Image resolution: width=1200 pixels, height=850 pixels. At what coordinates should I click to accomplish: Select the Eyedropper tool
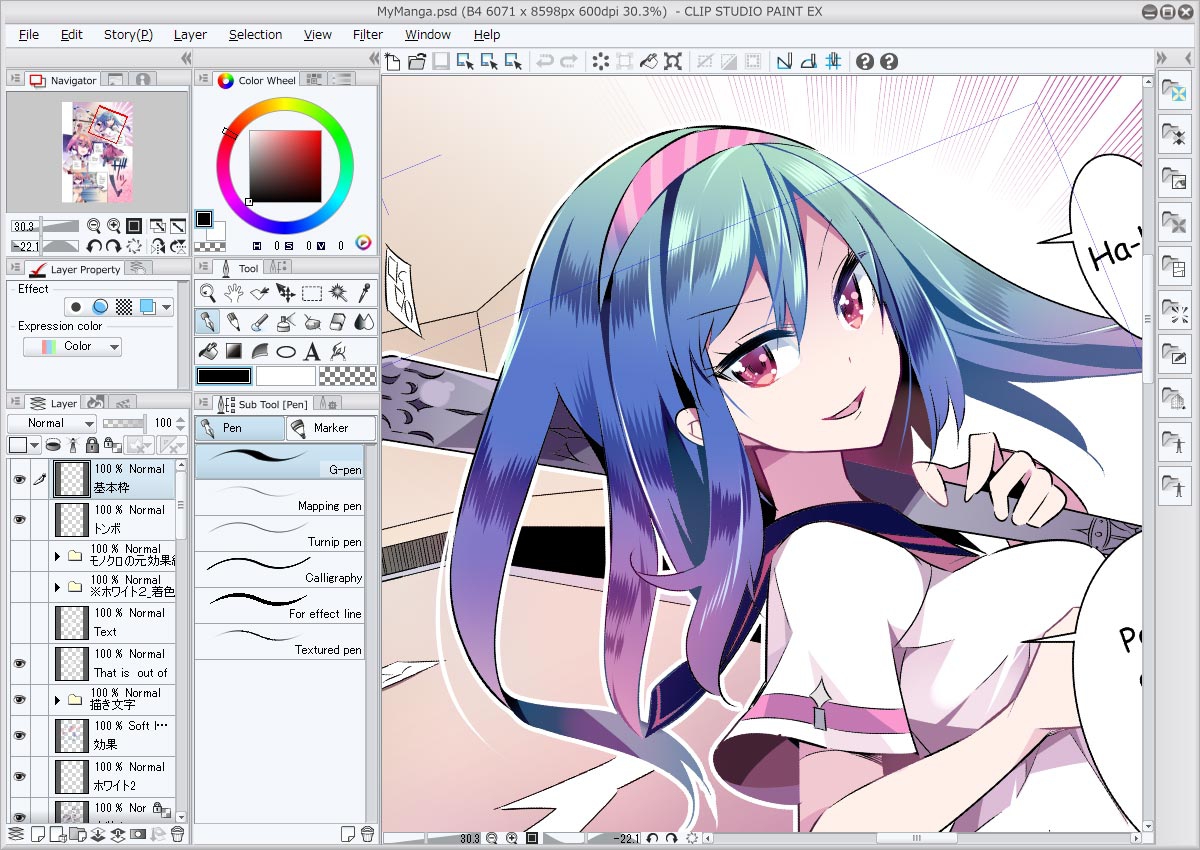[x=365, y=293]
